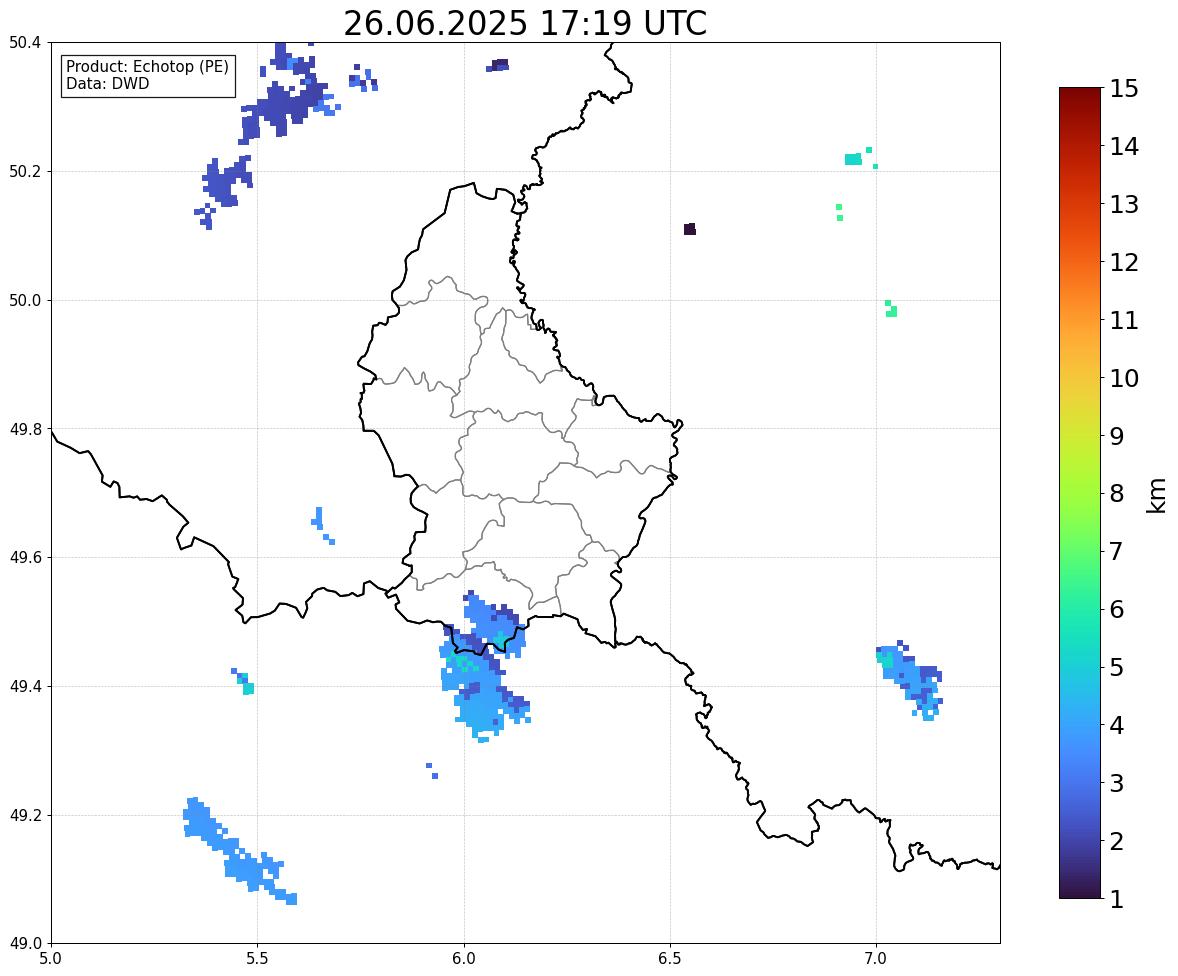
Task: Click colorbar tick label 9
Action: click(x=1117, y=436)
